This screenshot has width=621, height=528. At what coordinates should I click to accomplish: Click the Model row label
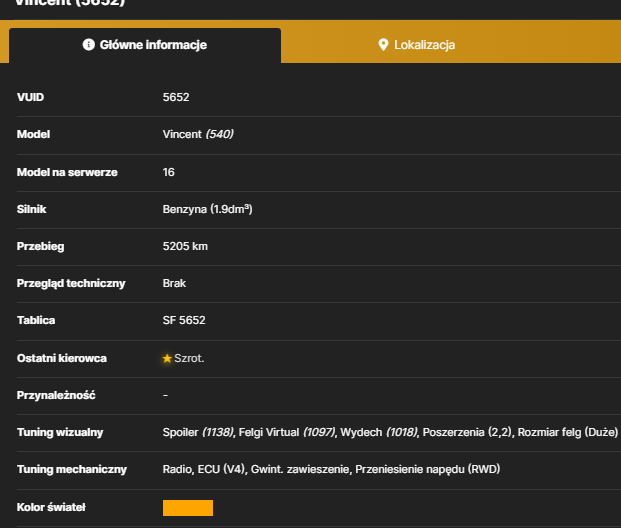click(34, 134)
